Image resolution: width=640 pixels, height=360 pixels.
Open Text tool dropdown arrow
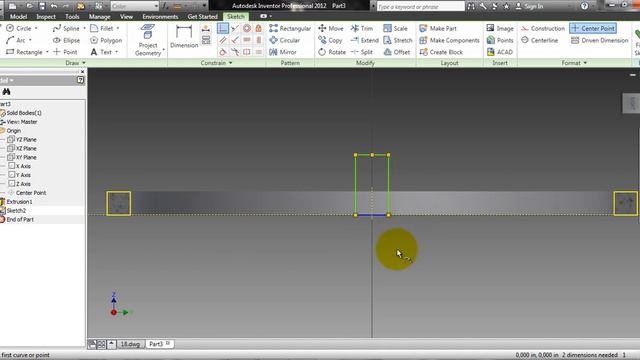click(116, 52)
